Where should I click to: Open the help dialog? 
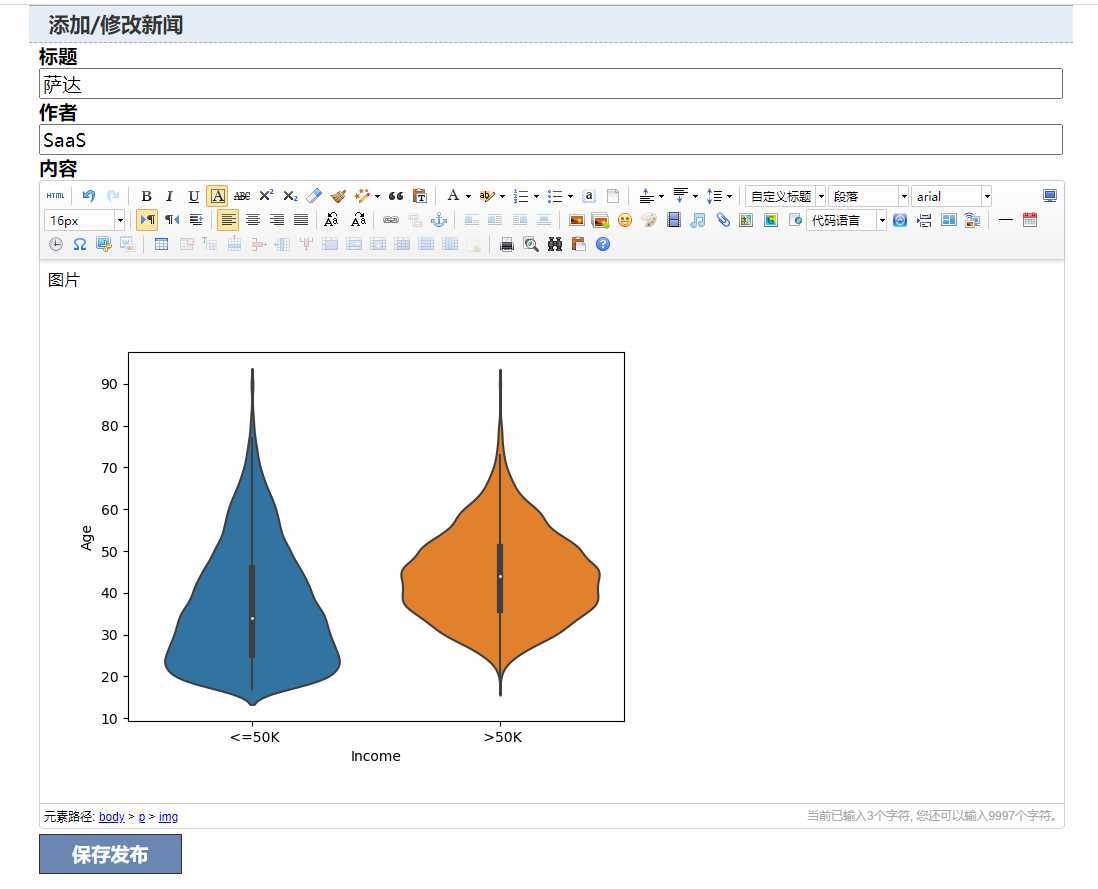click(x=603, y=244)
